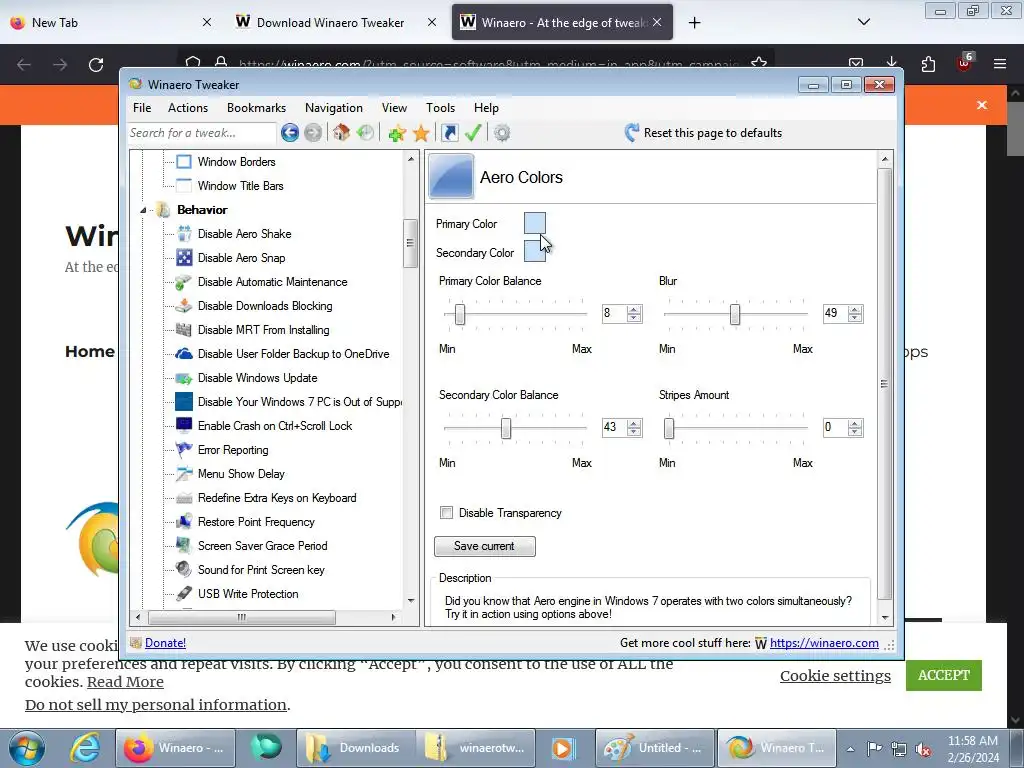Image resolution: width=1024 pixels, height=768 pixels.
Task: Select Window Title Bars item
Action: (240, 186)
